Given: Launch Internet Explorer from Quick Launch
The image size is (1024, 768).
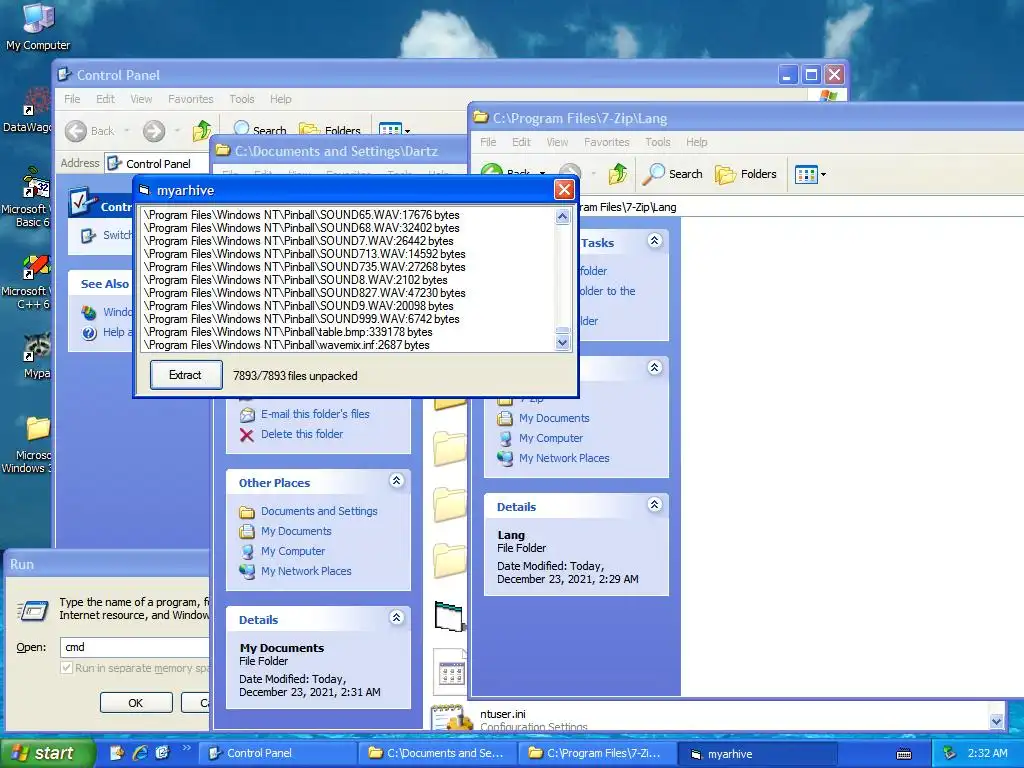Looking at the screenshot, I should coord(140,753).
